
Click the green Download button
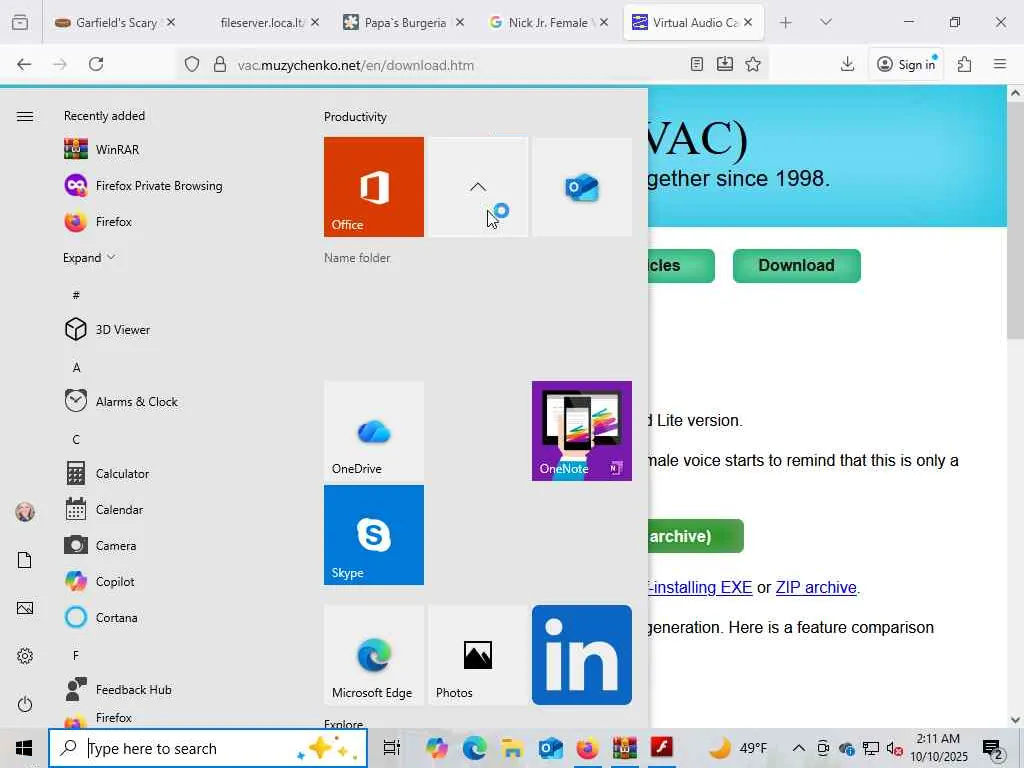point(797,266)
